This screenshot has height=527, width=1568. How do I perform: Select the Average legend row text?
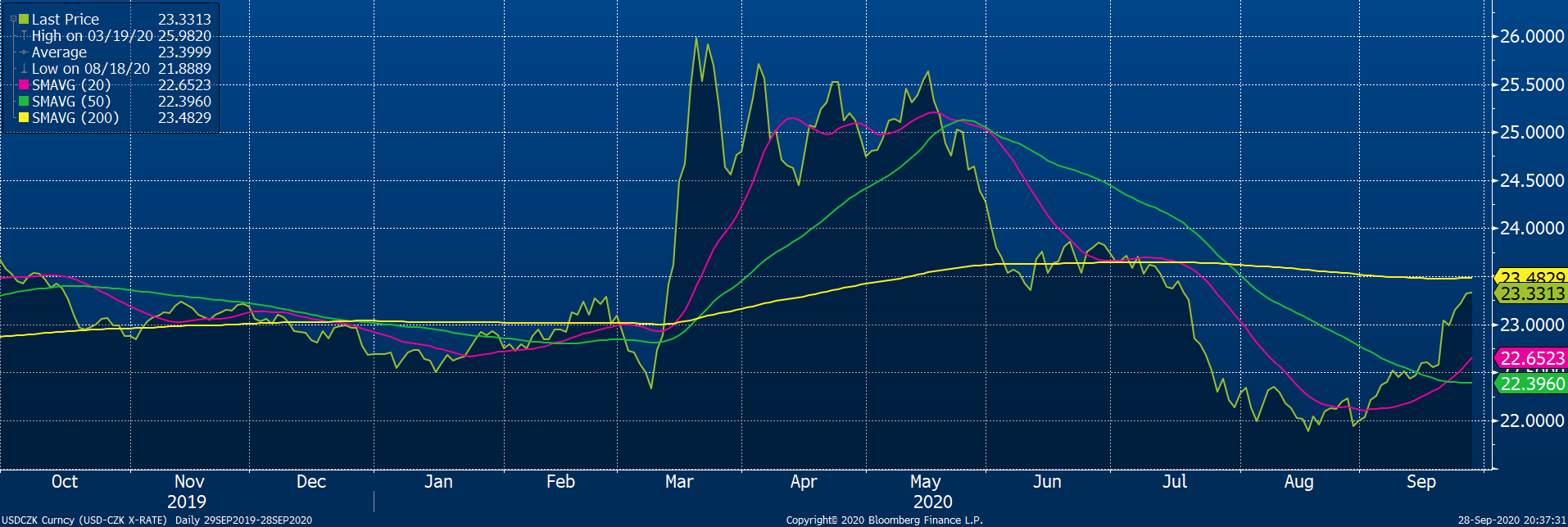click(x=59, y=52)
